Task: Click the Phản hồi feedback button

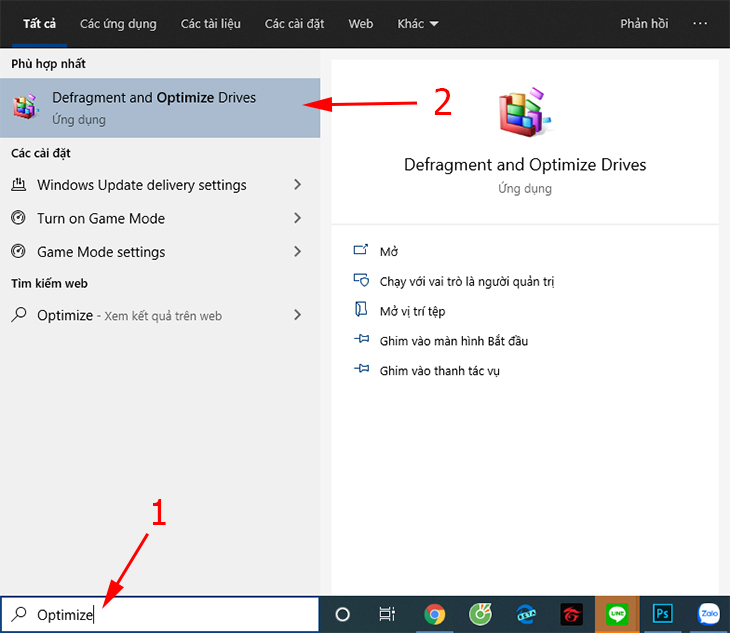Action: 644,24
